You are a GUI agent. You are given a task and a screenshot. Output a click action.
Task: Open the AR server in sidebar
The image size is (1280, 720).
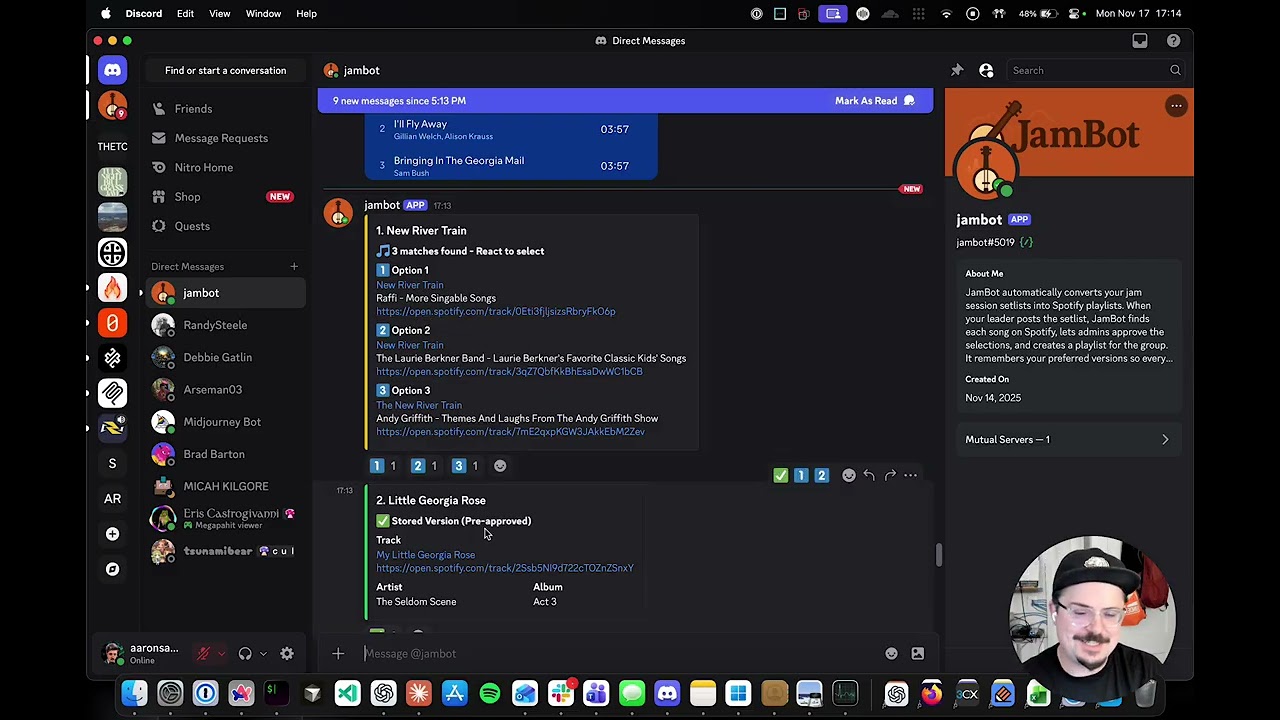[112, 498]
